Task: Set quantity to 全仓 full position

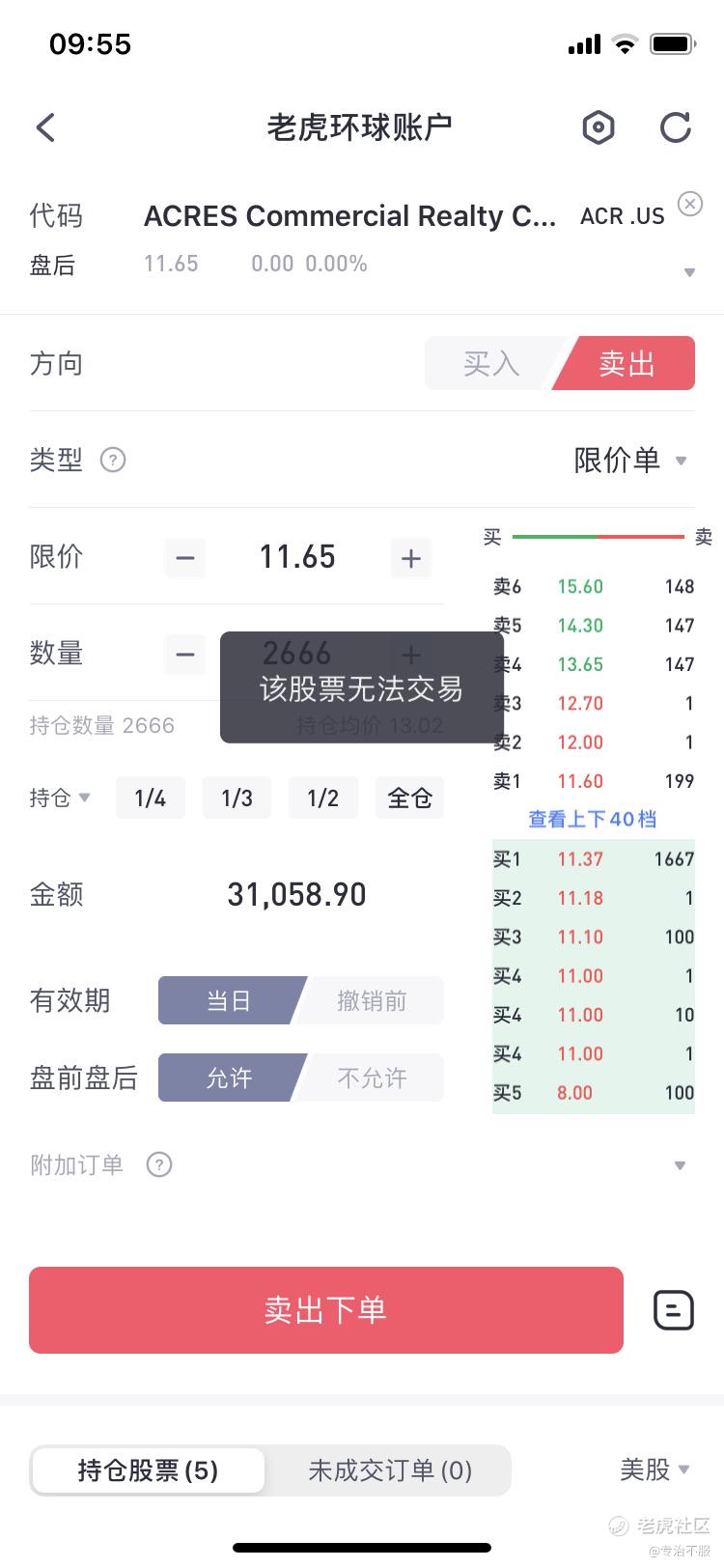Action: (409, 798)
